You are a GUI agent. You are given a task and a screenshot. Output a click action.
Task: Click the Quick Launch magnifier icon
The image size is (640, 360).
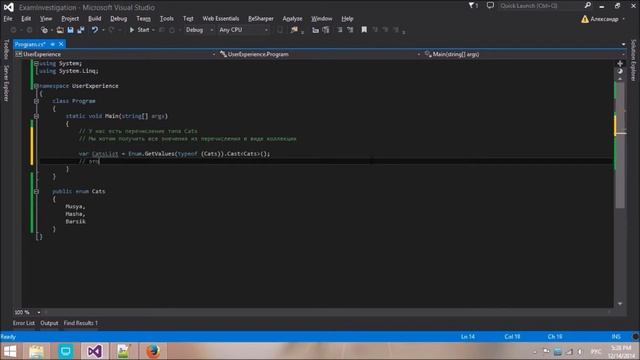pos(587,6)
